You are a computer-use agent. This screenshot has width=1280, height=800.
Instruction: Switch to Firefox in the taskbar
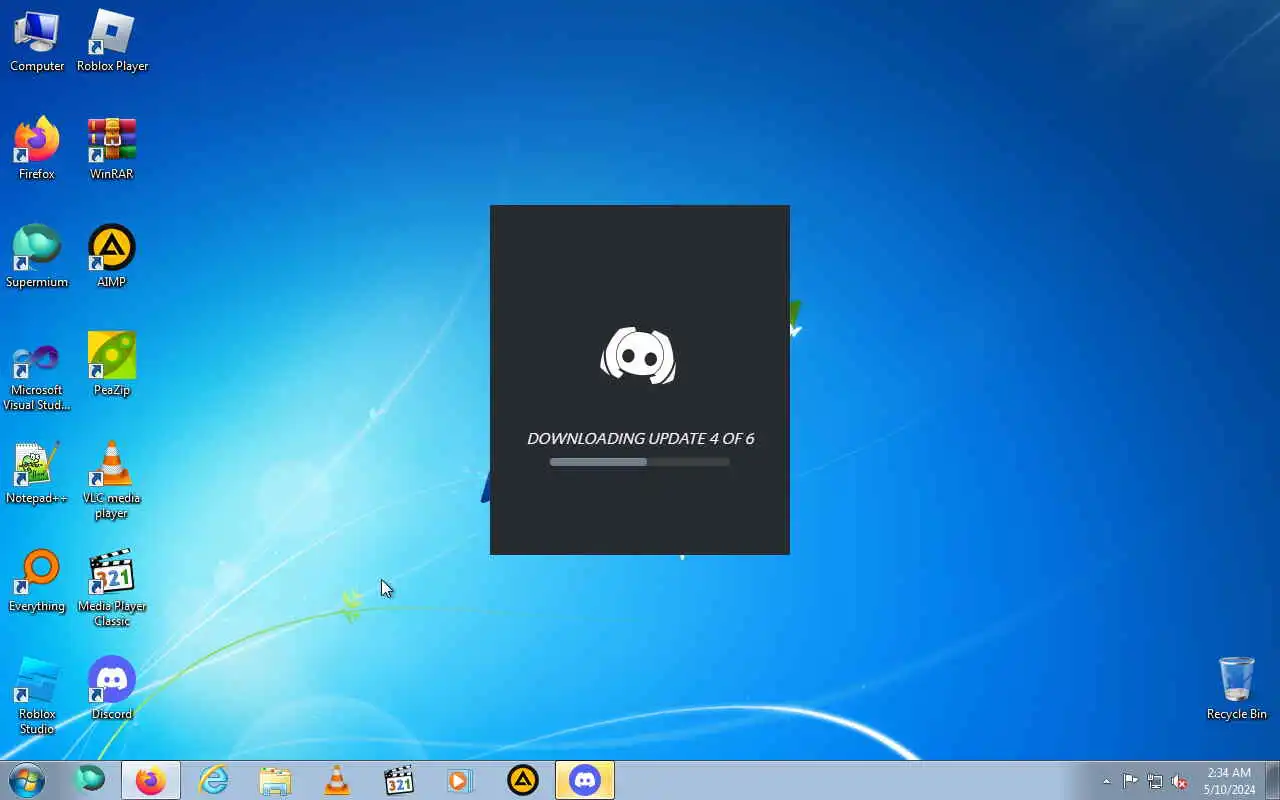(151, 780)
